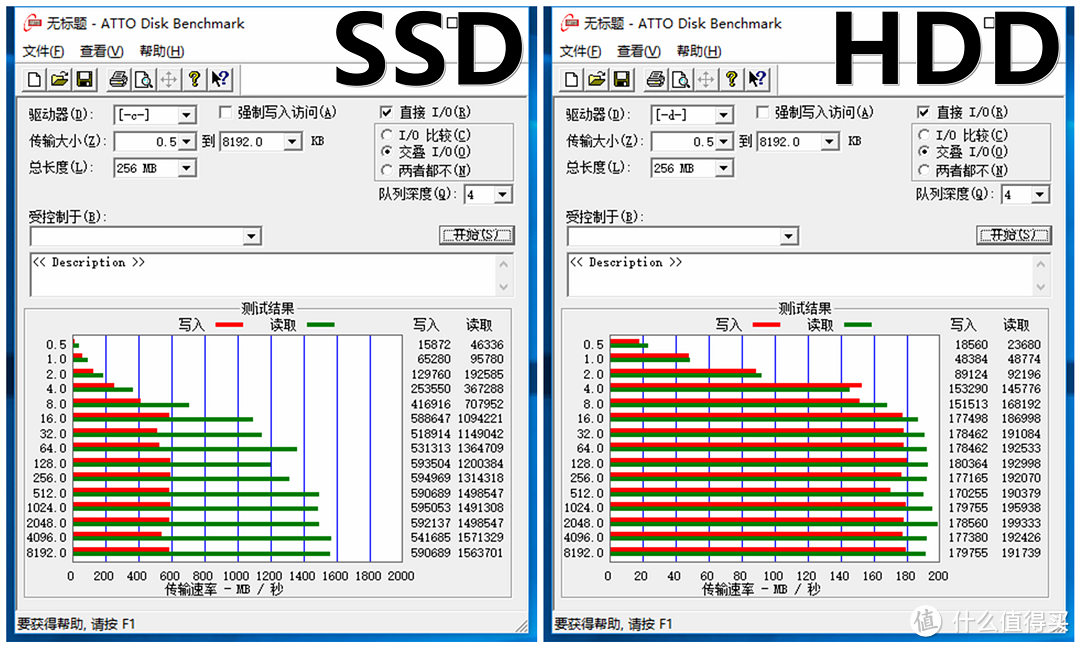Click Description scrollbar up arrow in HDD window
Image resolution: width=1080 pixels, height=648 pixels.
(1041, 264)
